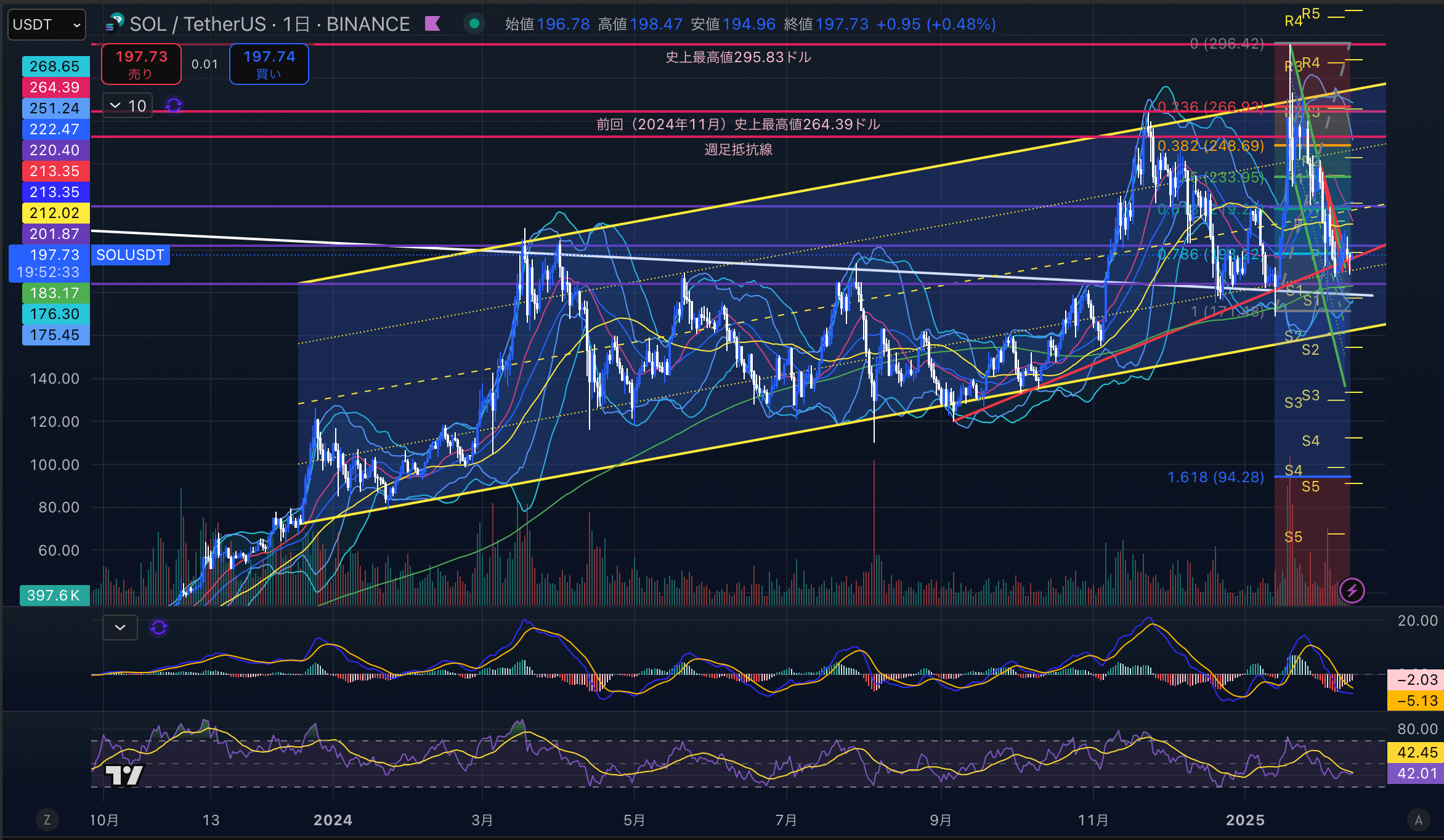Click the Fibonacci 0 (296.42) label
1444x840 pixels.
coord(1227,44)
